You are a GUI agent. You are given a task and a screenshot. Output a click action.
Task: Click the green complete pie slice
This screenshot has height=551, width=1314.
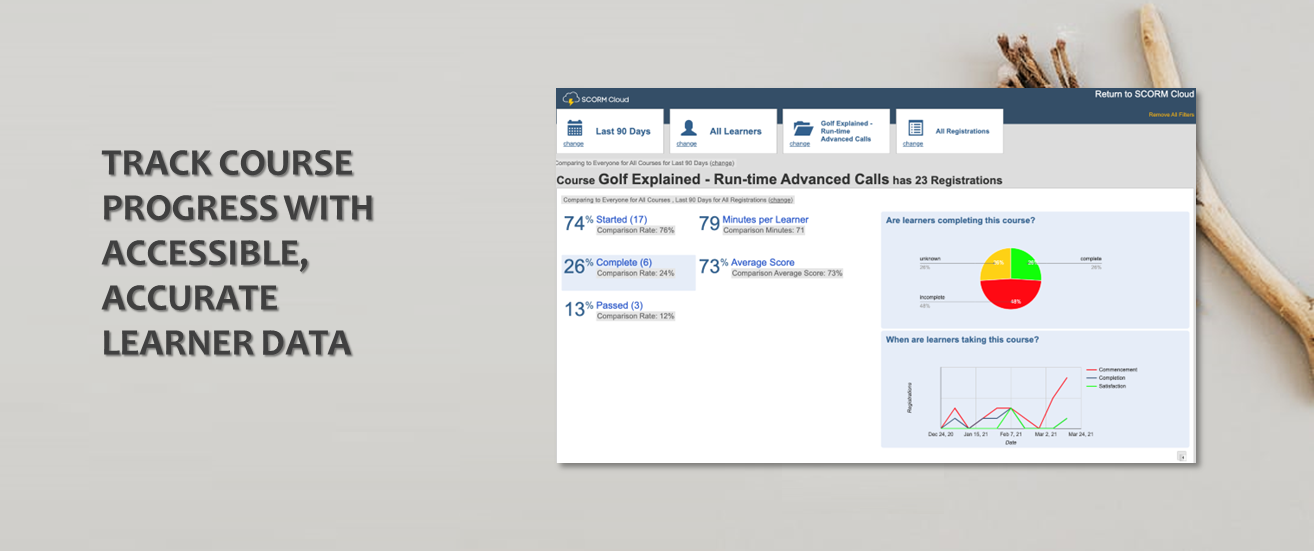click(1025, 264)
